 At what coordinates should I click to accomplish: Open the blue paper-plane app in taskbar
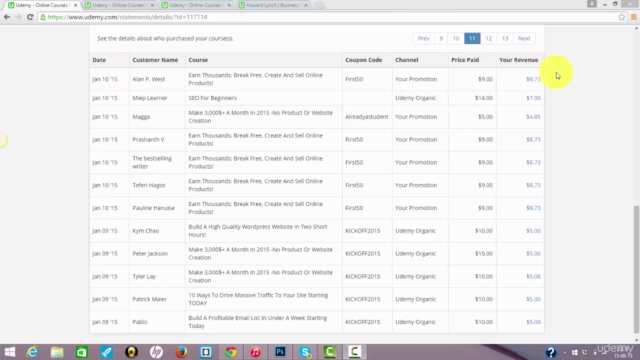point(107,352)
